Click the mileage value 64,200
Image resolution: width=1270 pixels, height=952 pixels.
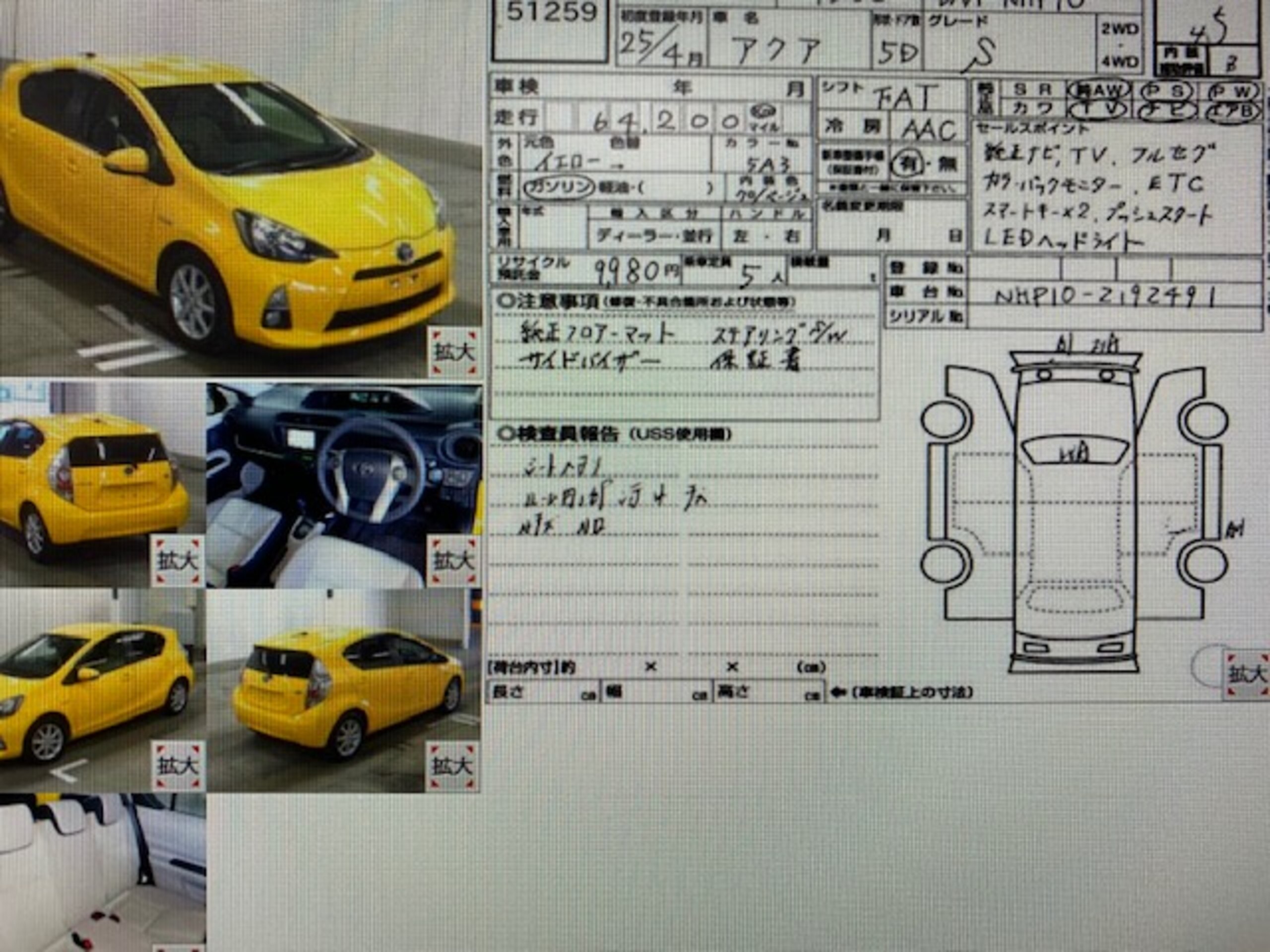pyautogui.click(x=665, y=120)
